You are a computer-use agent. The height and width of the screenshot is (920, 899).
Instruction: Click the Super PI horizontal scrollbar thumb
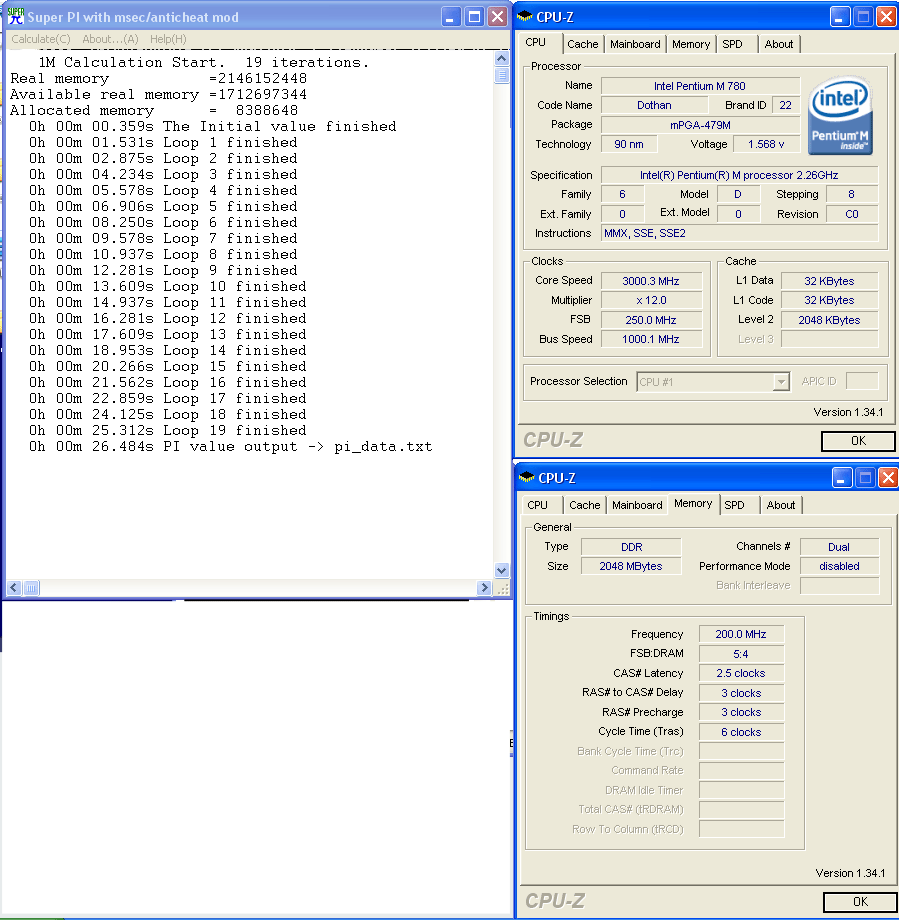[32, 587]
